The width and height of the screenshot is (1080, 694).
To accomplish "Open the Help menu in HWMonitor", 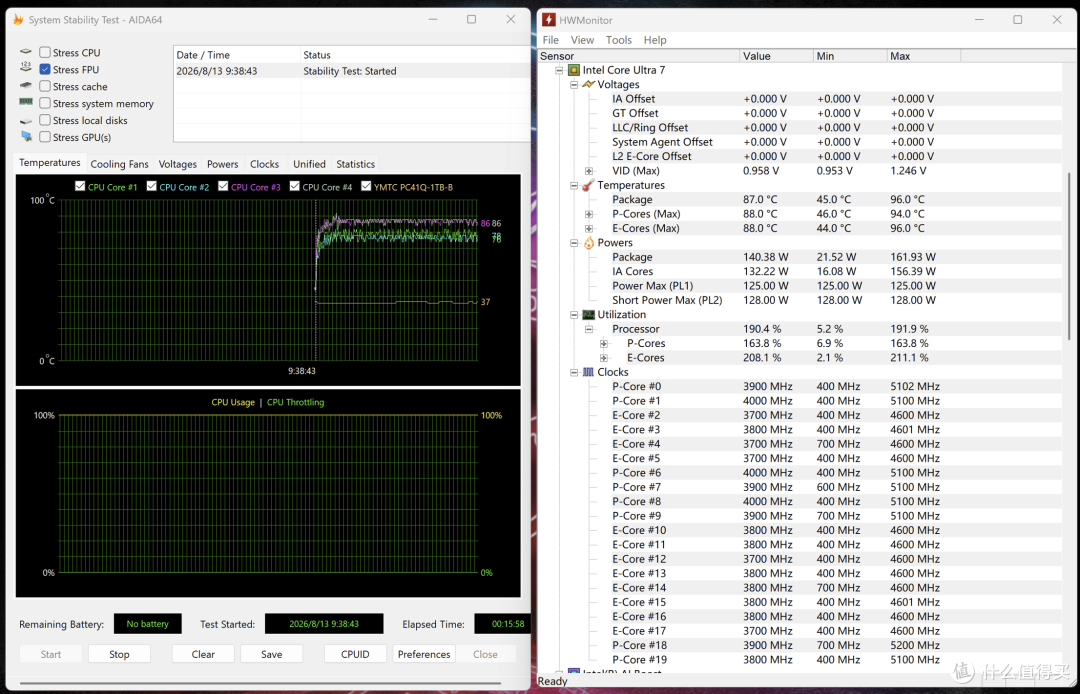I will pos(655,40).
